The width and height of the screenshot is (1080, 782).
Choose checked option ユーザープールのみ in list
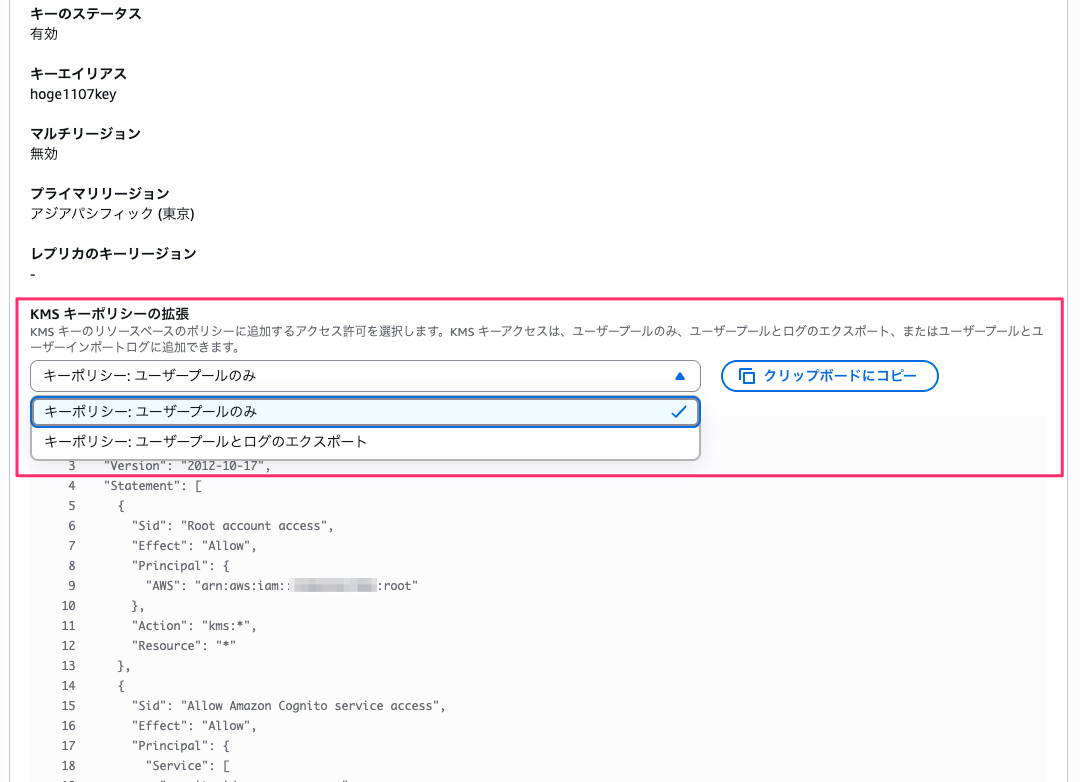click(365, 412)
